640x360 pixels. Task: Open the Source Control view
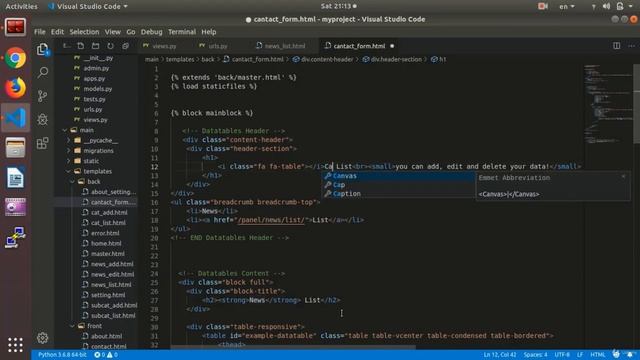pyautogui.click(x=42, y=96)
